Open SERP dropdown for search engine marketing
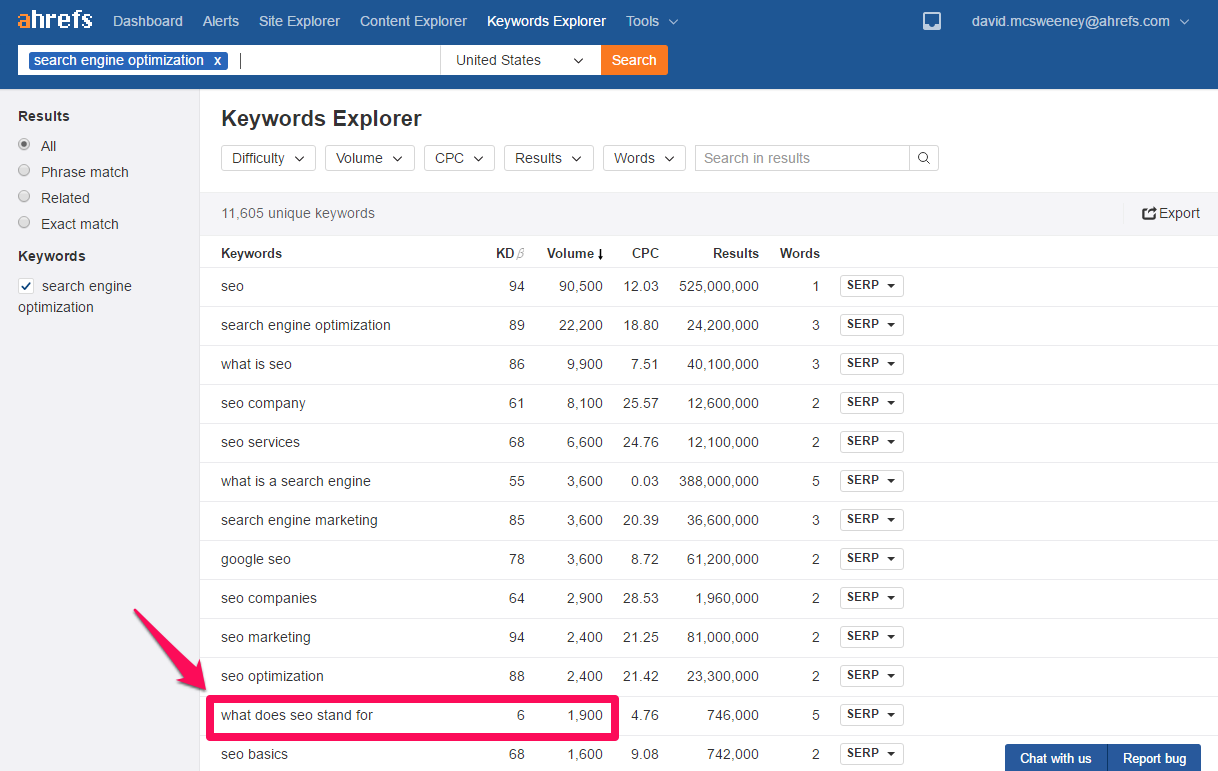1218x771 pixels. coord(871,520)
